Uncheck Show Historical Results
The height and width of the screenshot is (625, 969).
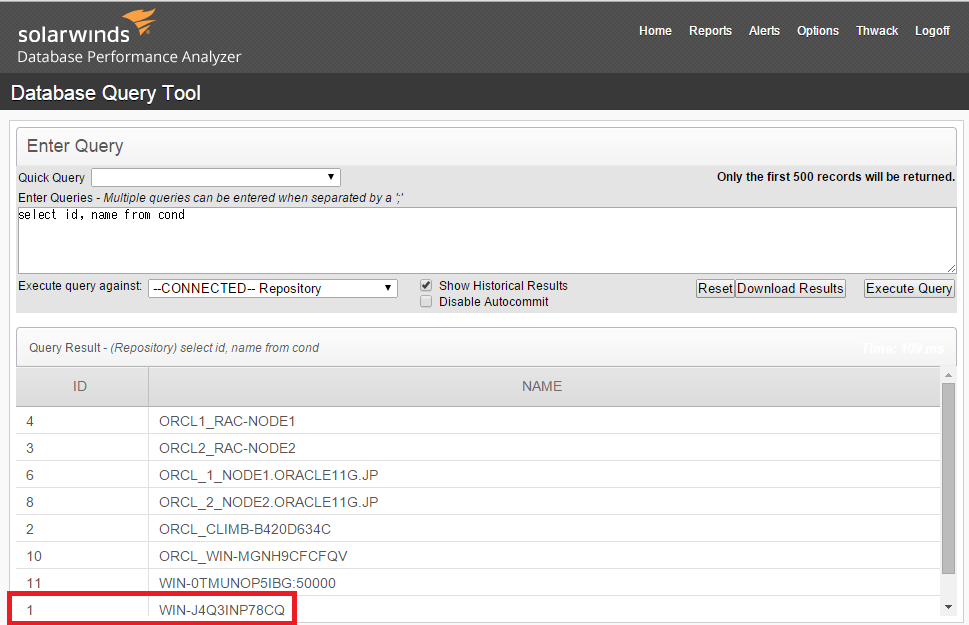(x=426, y=286)
